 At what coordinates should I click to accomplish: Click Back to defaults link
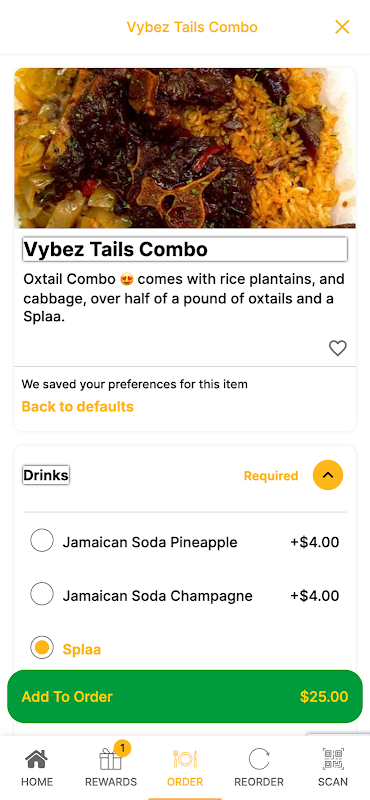78,407
